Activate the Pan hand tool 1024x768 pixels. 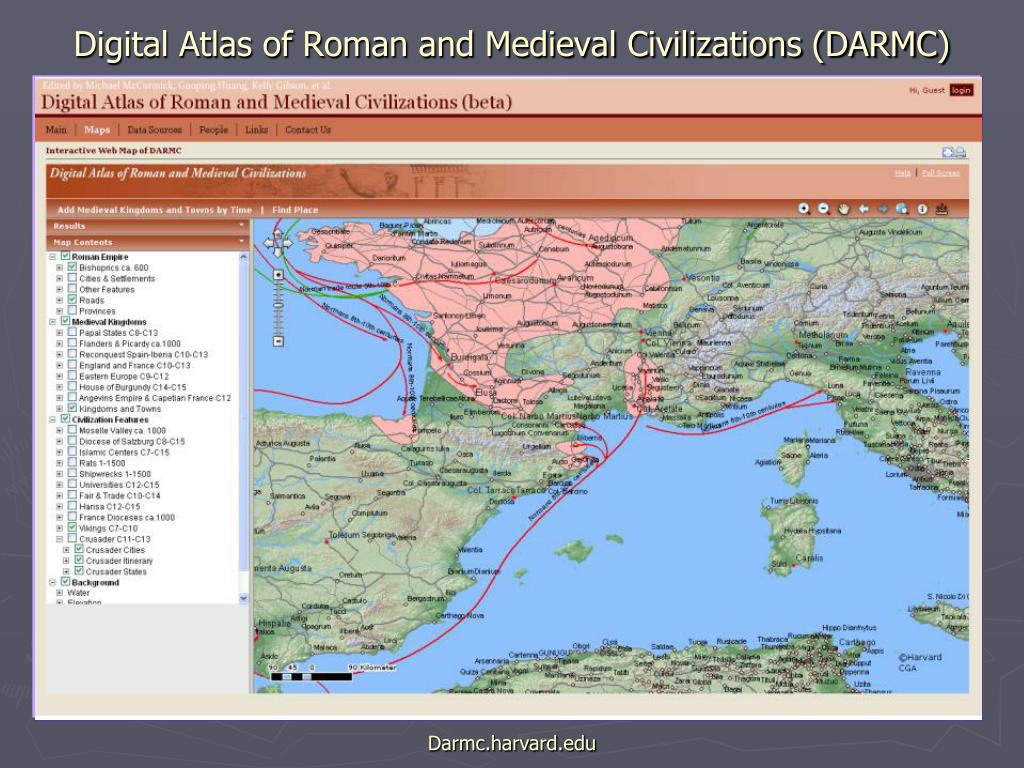coord(844,209)
